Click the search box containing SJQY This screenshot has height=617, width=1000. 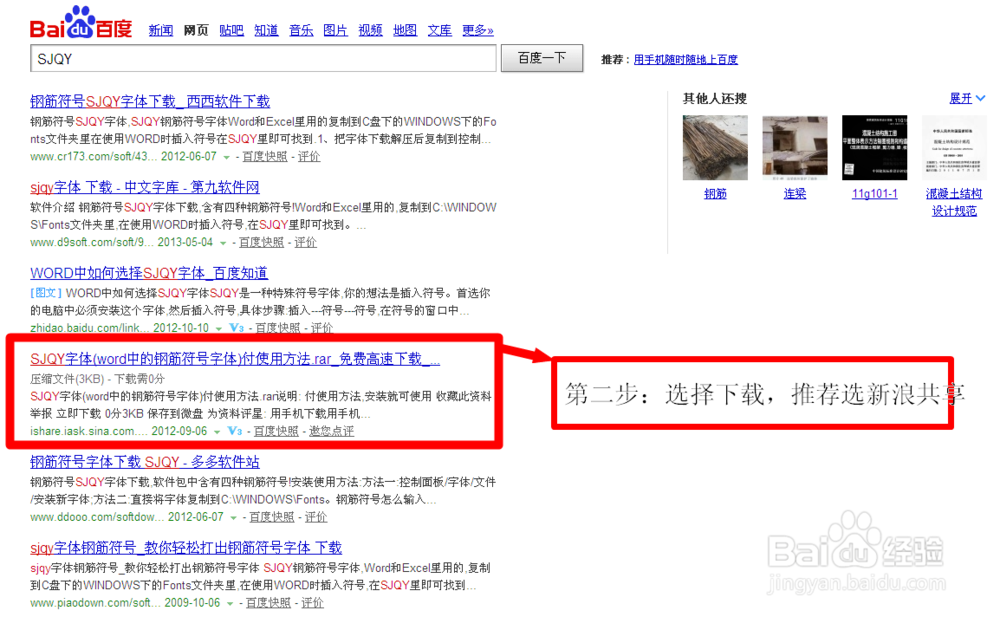[263, 59]
